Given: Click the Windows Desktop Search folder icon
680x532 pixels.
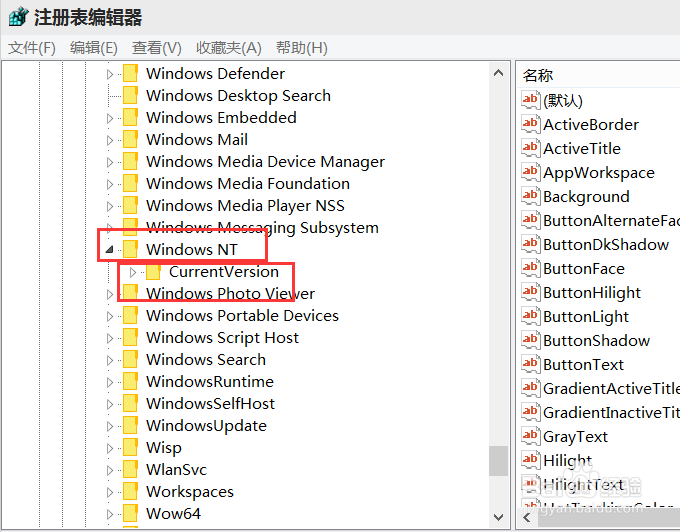Looking at the screenshot, I should point(131,95).
